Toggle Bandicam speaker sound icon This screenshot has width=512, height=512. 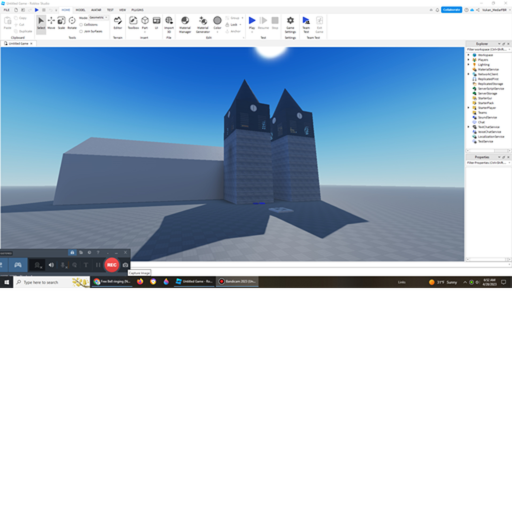pyautogui.click(x=51, y=265)
